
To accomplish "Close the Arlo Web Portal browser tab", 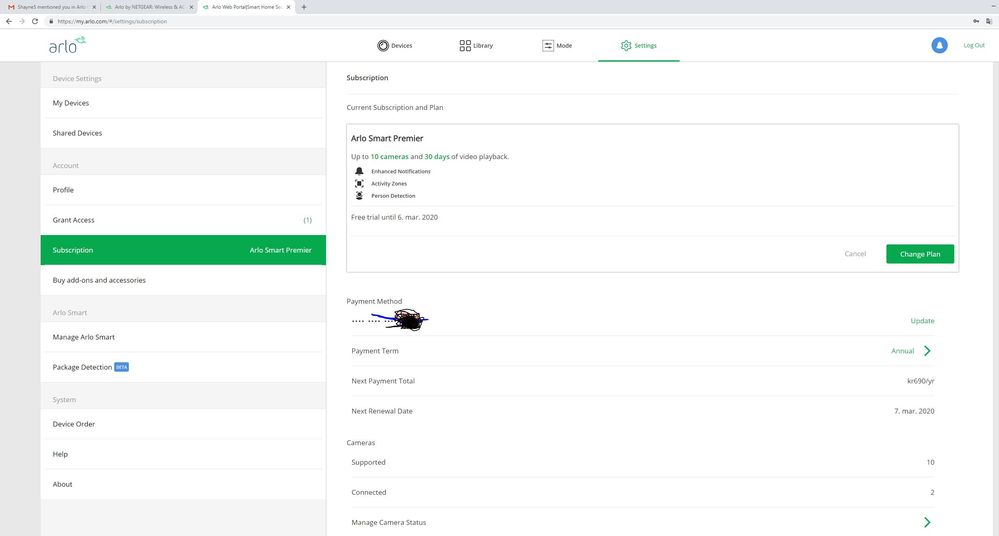I will [289, 7].
